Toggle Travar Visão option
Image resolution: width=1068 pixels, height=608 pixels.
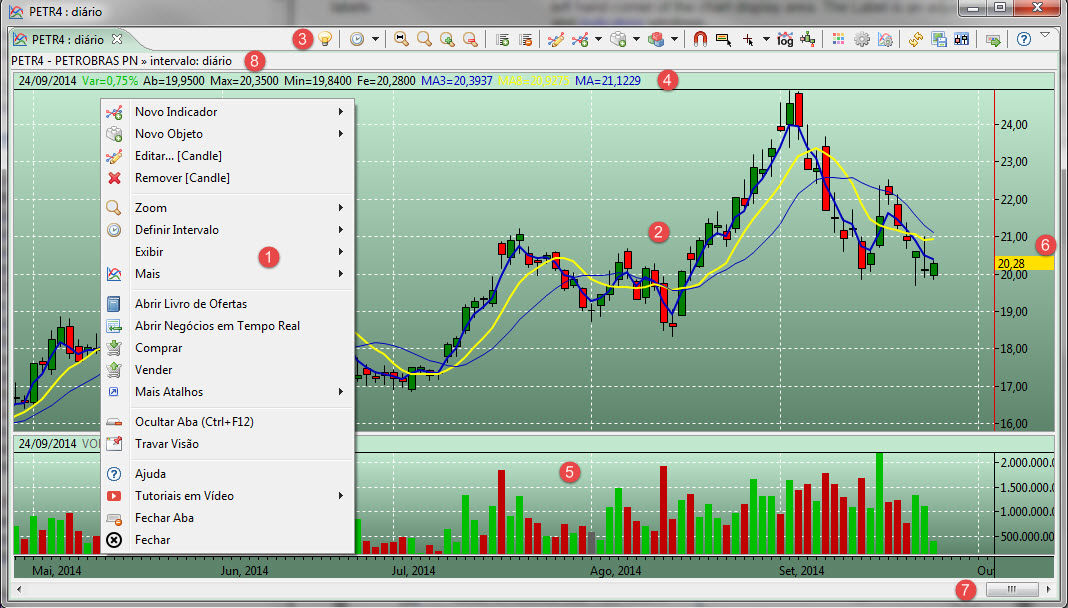click(228, 444)
